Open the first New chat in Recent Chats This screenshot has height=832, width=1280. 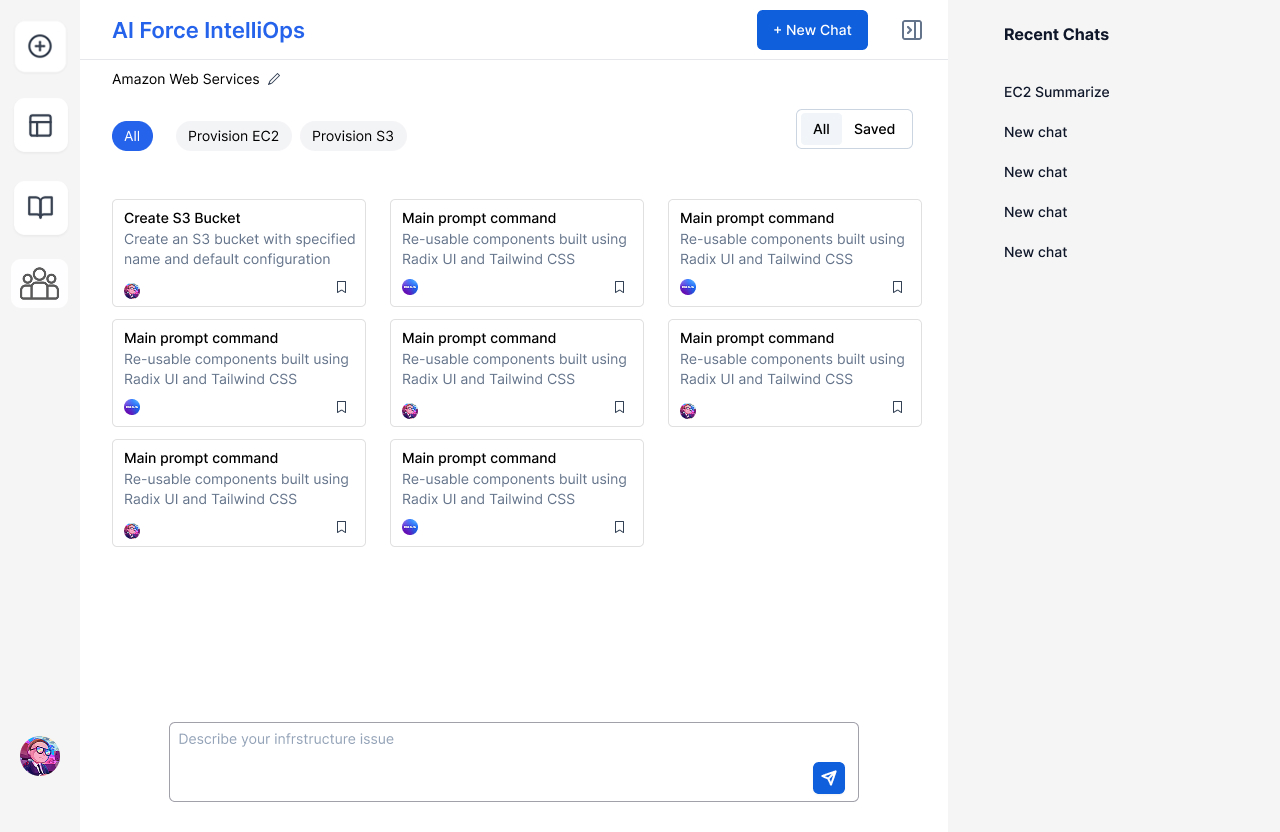1036,132
